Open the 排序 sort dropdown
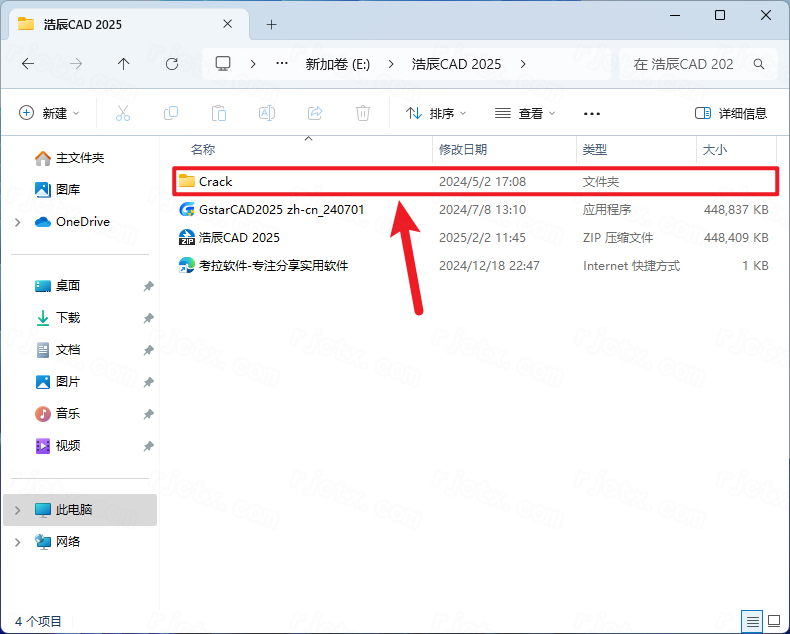Screen dimensions: 790x634 [436, 114]
